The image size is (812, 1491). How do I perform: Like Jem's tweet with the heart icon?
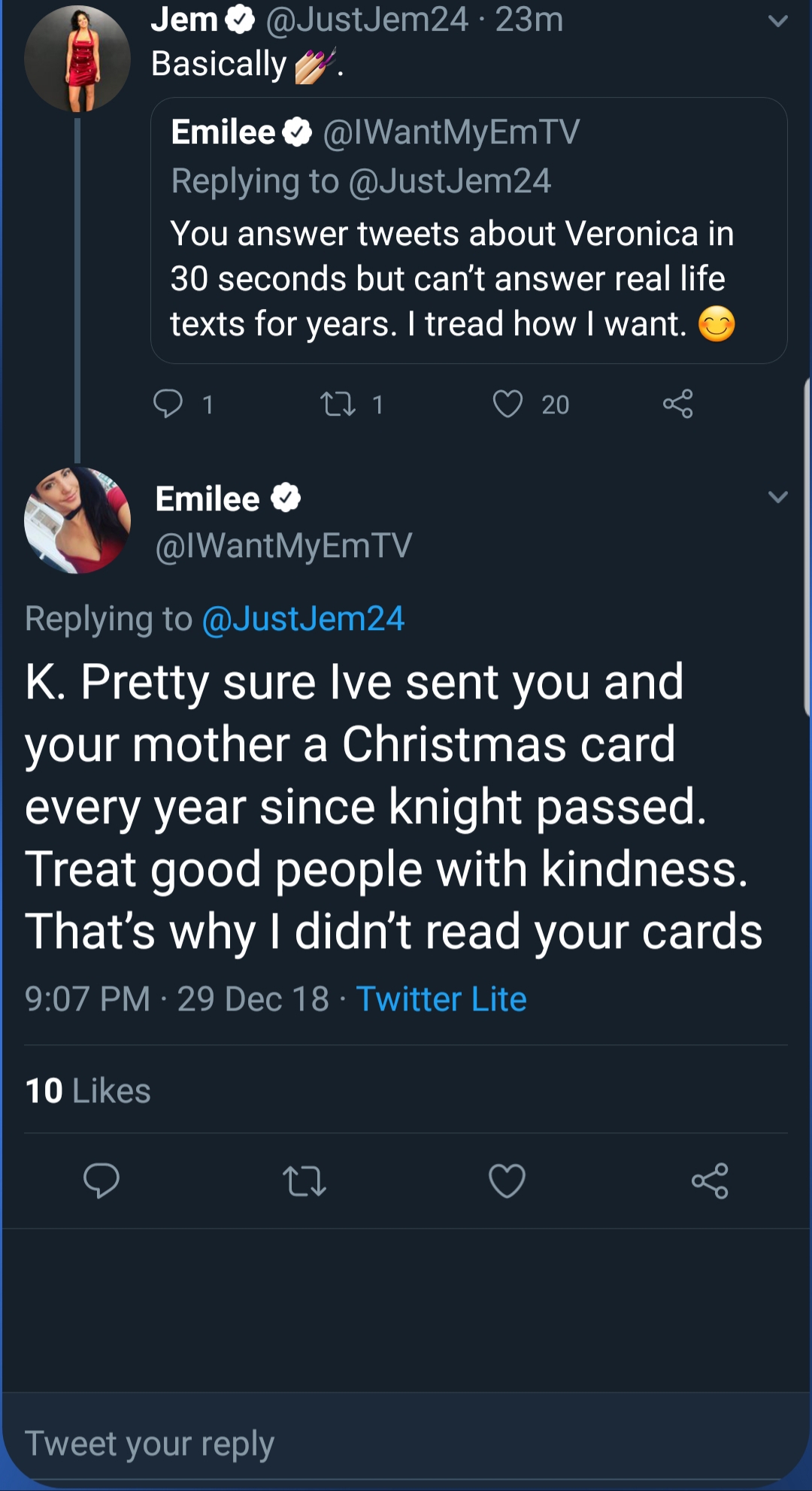tap(507, 404)
